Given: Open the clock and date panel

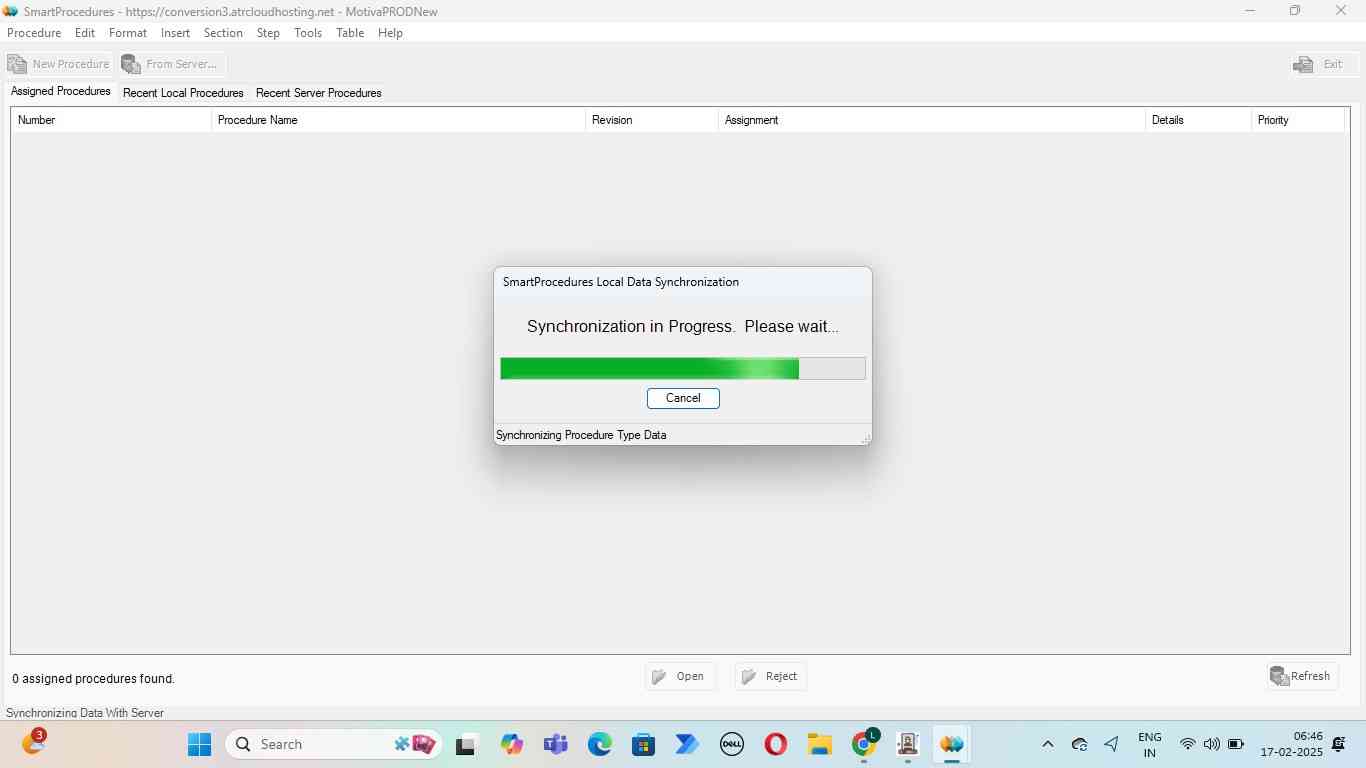Looking at the screenshot, I should [x=1291, y=744].
